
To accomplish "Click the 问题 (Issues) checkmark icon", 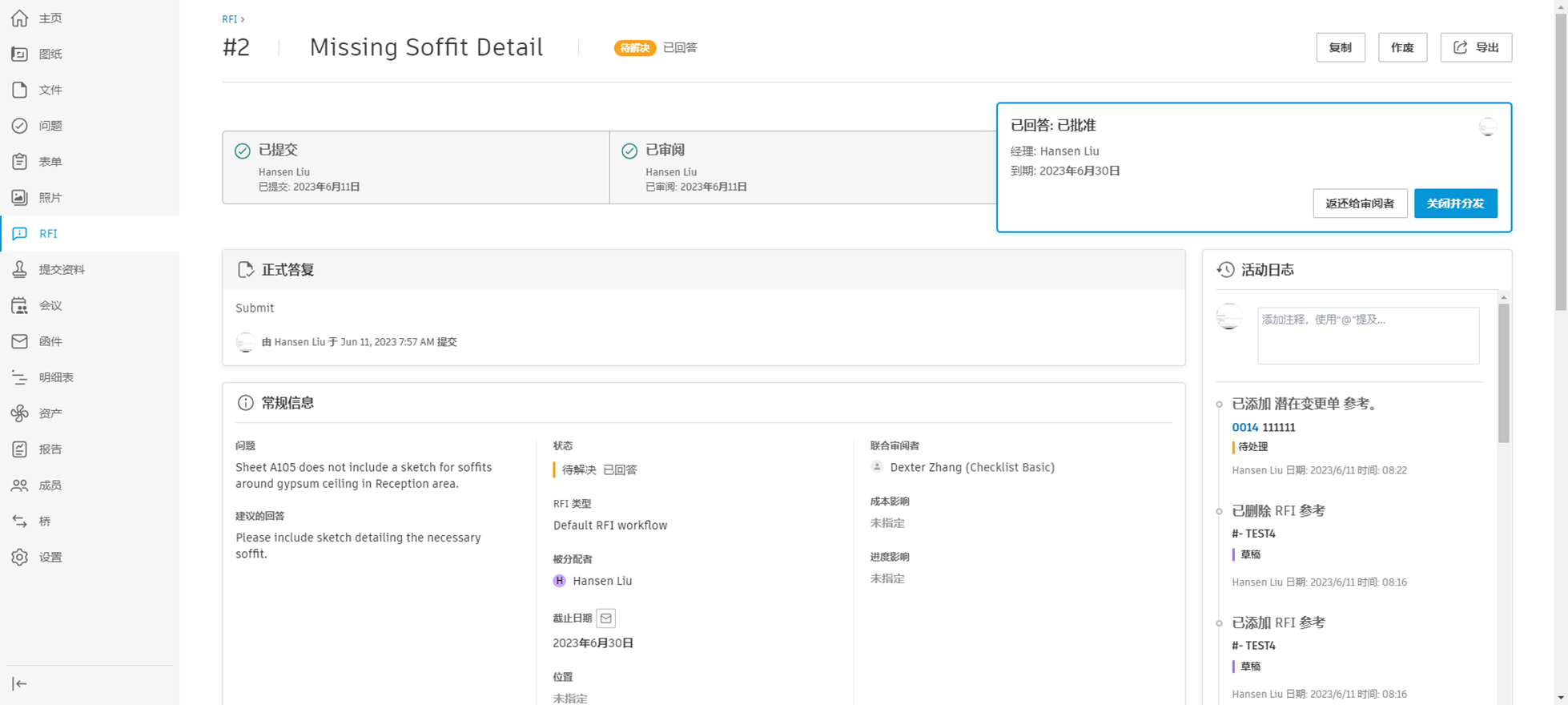I will tap(20, 126).
